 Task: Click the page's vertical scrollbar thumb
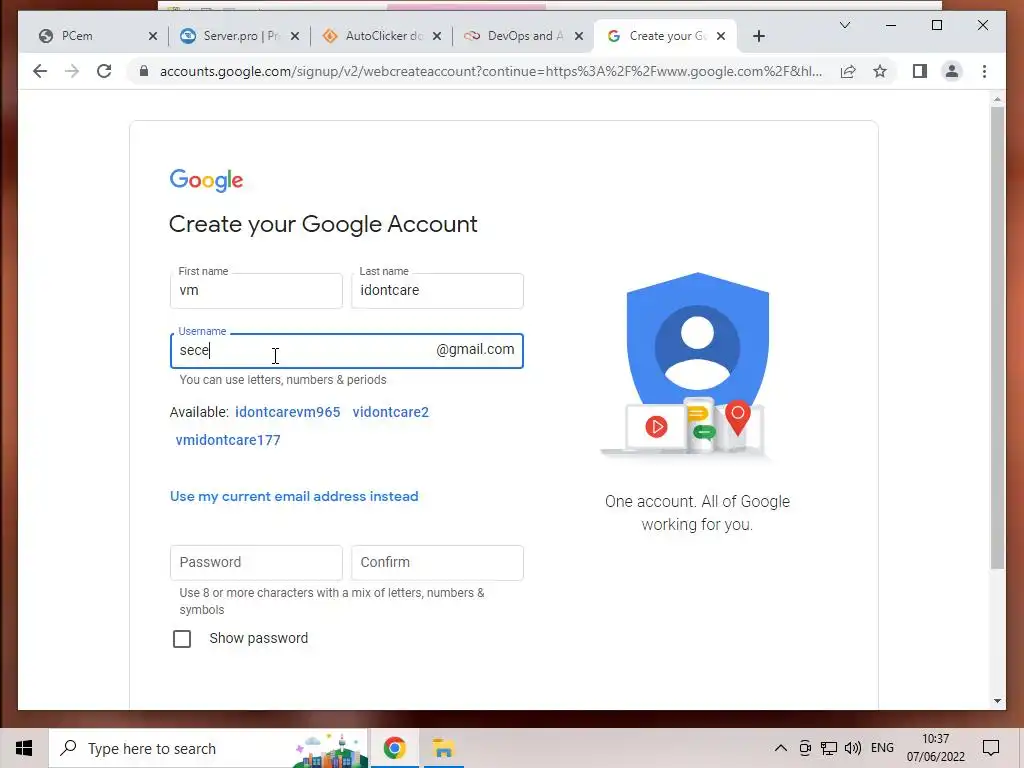[x=997, y=336]
